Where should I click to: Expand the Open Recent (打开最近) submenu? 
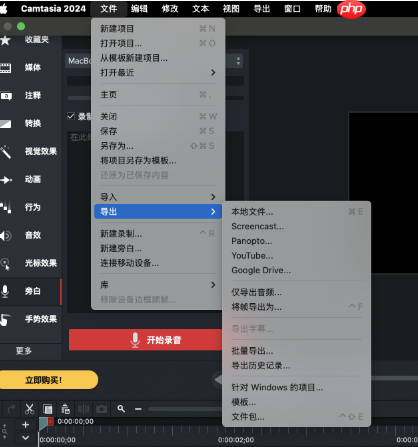pyautogui.click(x=158, y=73)
